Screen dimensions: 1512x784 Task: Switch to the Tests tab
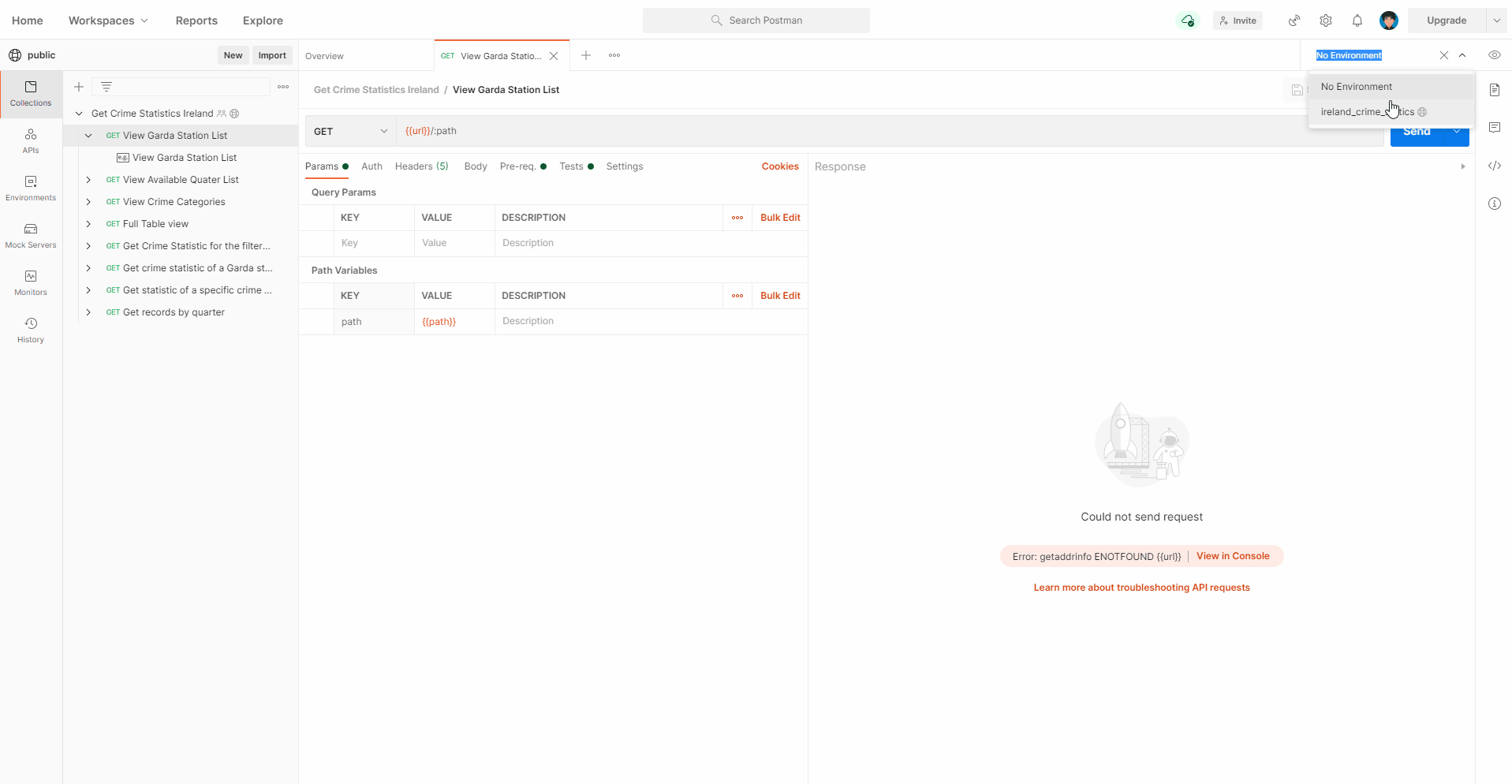[x=577, y=166]
